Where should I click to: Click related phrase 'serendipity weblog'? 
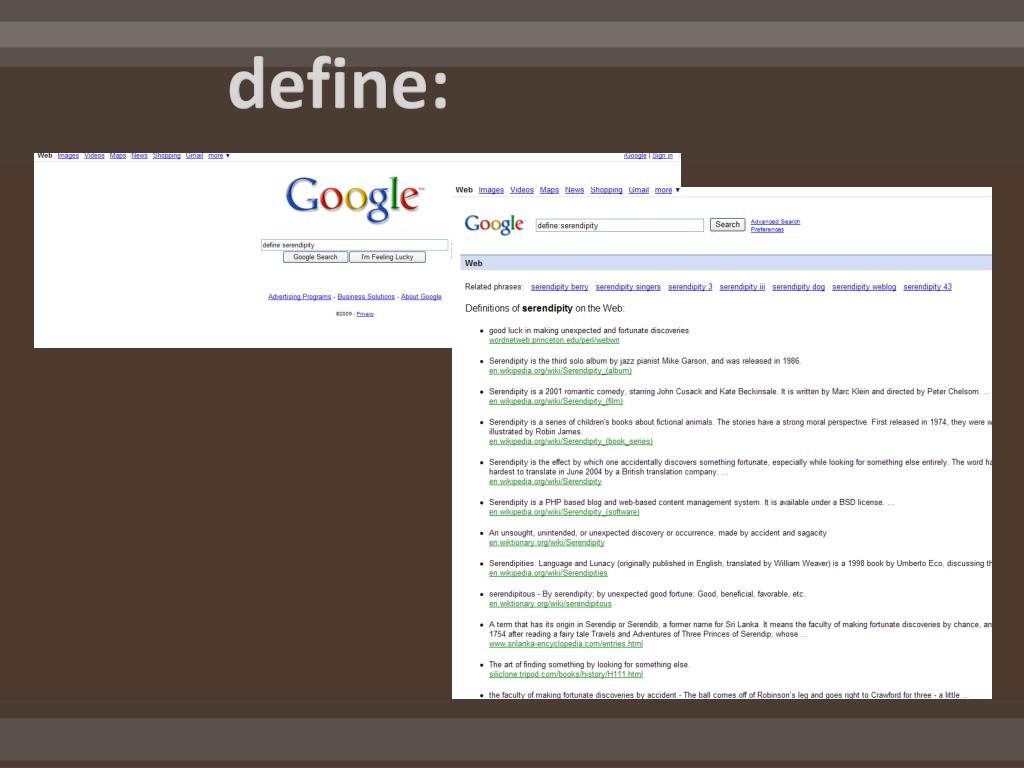click(x=864, y=287)
